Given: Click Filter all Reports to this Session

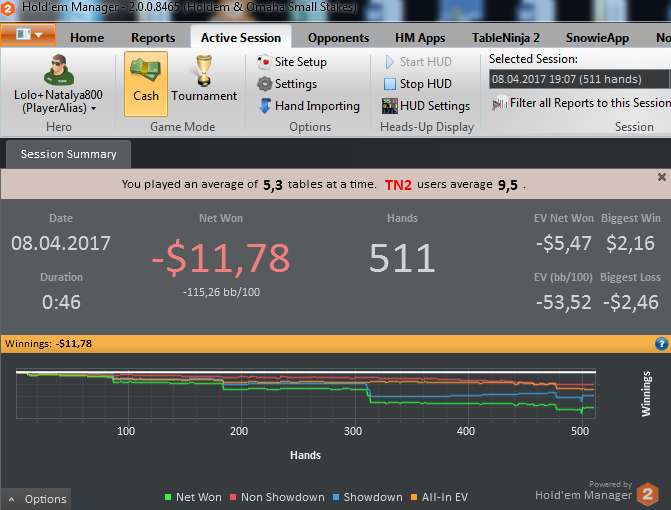Looking at the screenshot, I should click(x=581, y=103).
